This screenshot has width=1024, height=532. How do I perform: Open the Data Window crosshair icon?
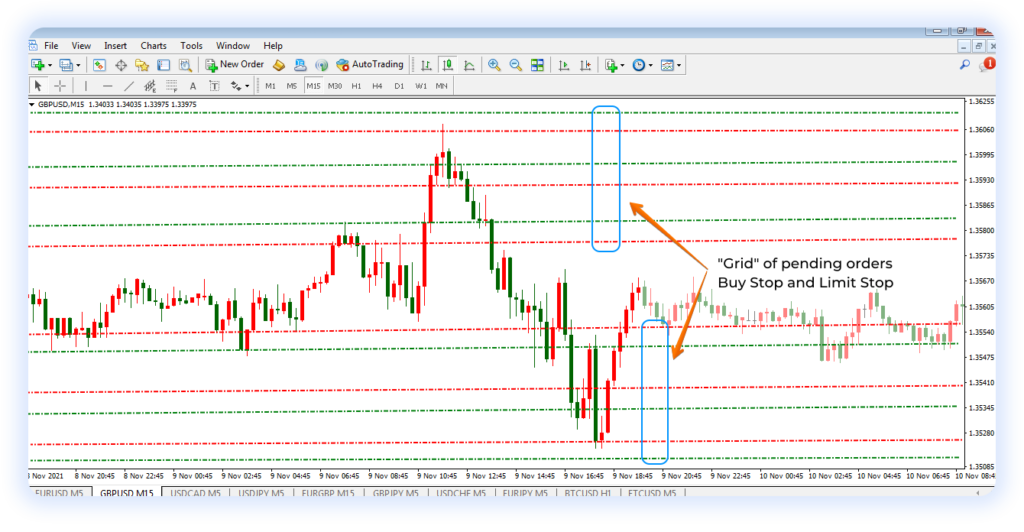[121, 65]
